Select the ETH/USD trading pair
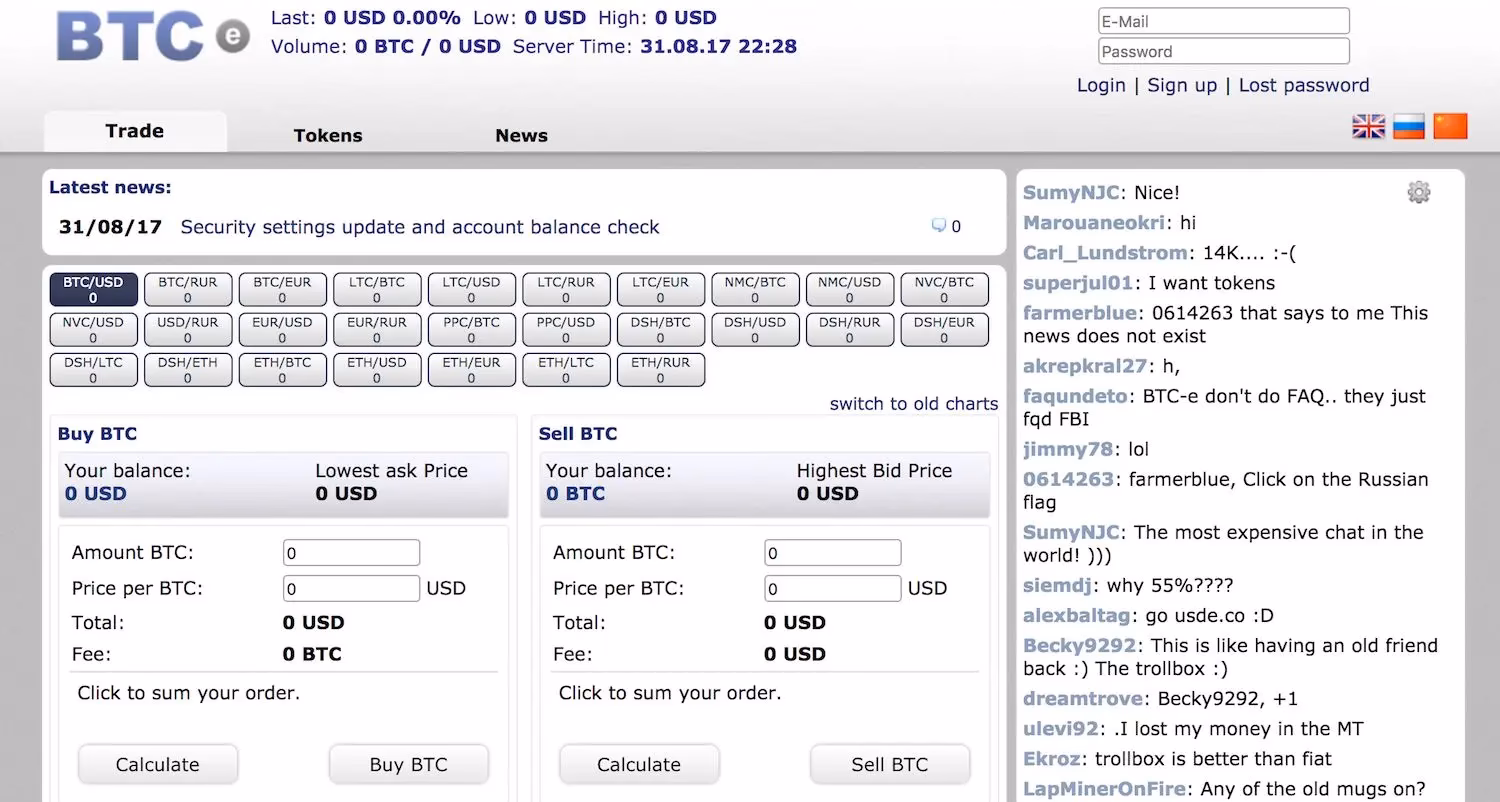The height and width of the screenshot is (802, 1500). [x=377, y=369]
